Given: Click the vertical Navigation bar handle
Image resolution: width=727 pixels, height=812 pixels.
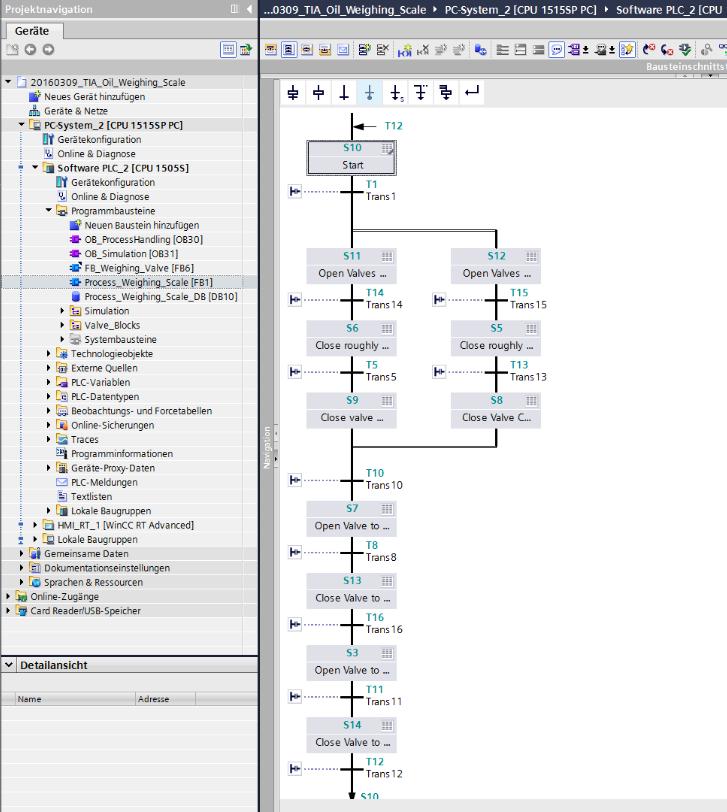Looking at the screenshot, I should tap(267, 447).
